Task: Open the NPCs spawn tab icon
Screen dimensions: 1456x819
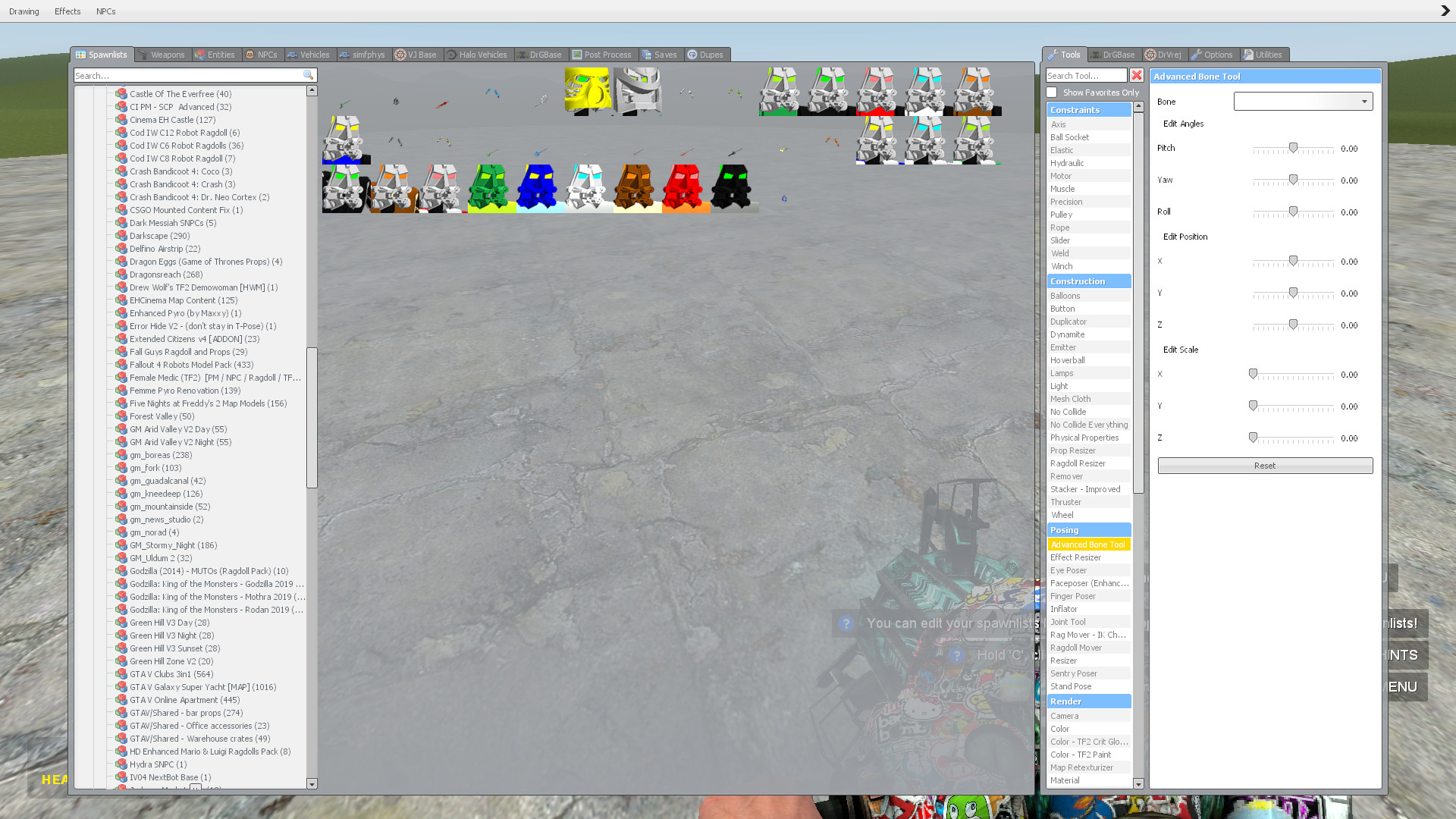Action: tap(249, 54)
